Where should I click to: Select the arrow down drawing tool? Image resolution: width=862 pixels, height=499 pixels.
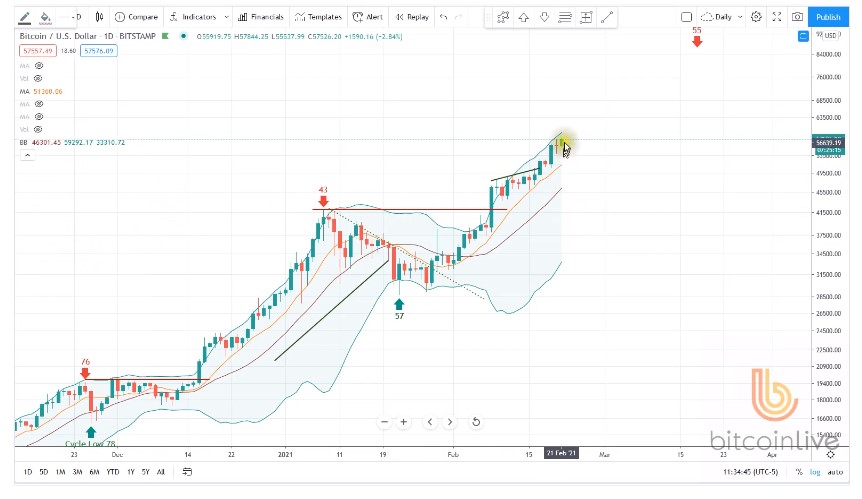click(x=544, y=17)
